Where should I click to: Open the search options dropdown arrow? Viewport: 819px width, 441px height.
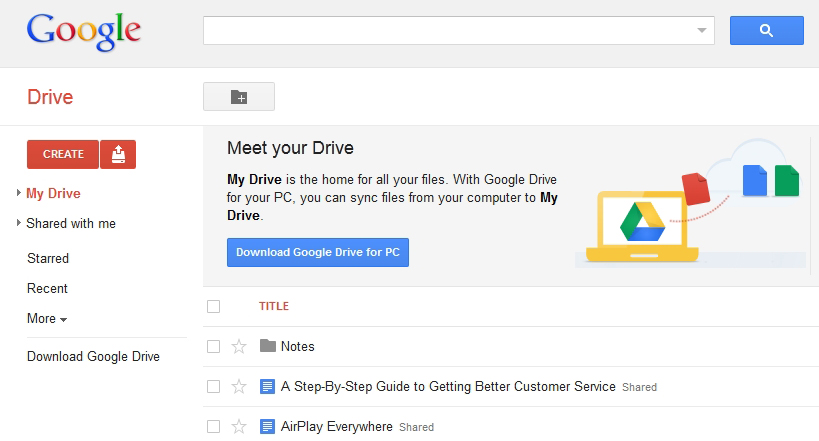coord(701,31)
